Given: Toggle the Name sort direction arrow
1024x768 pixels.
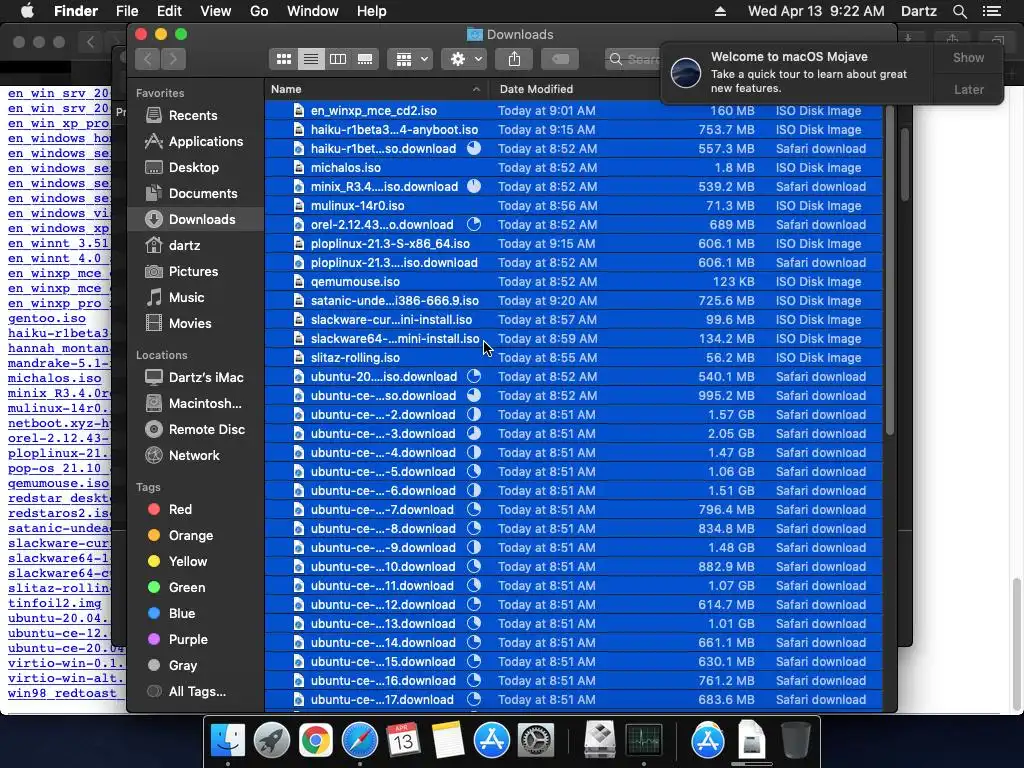Looking at the screenshot, I should (x=476, y=89).
